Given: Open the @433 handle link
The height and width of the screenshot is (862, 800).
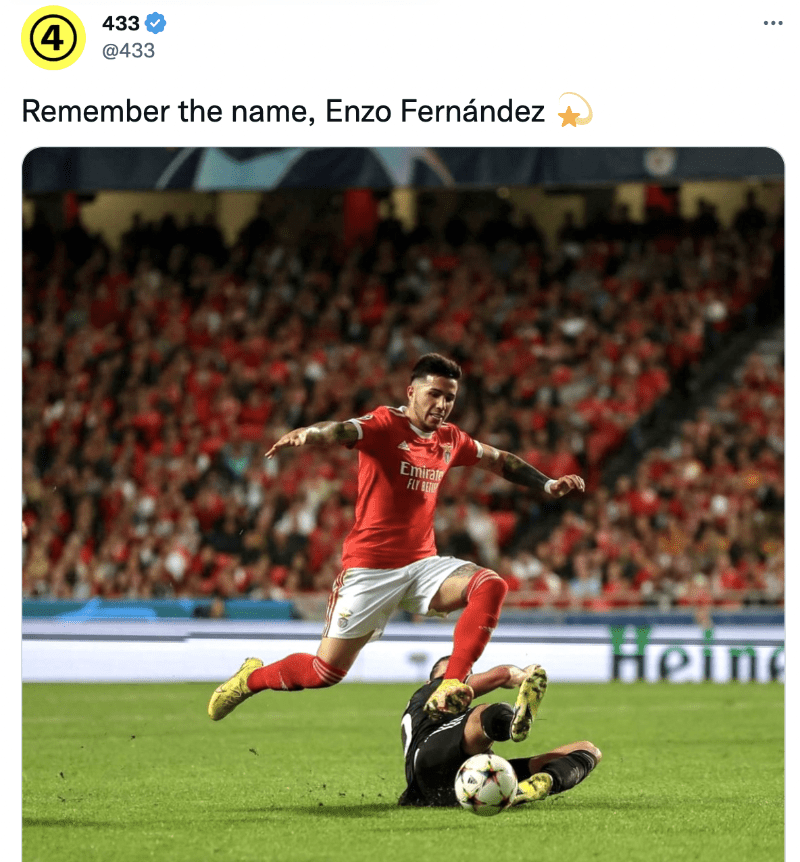Looking at the screenshot, I should [129, 51].
